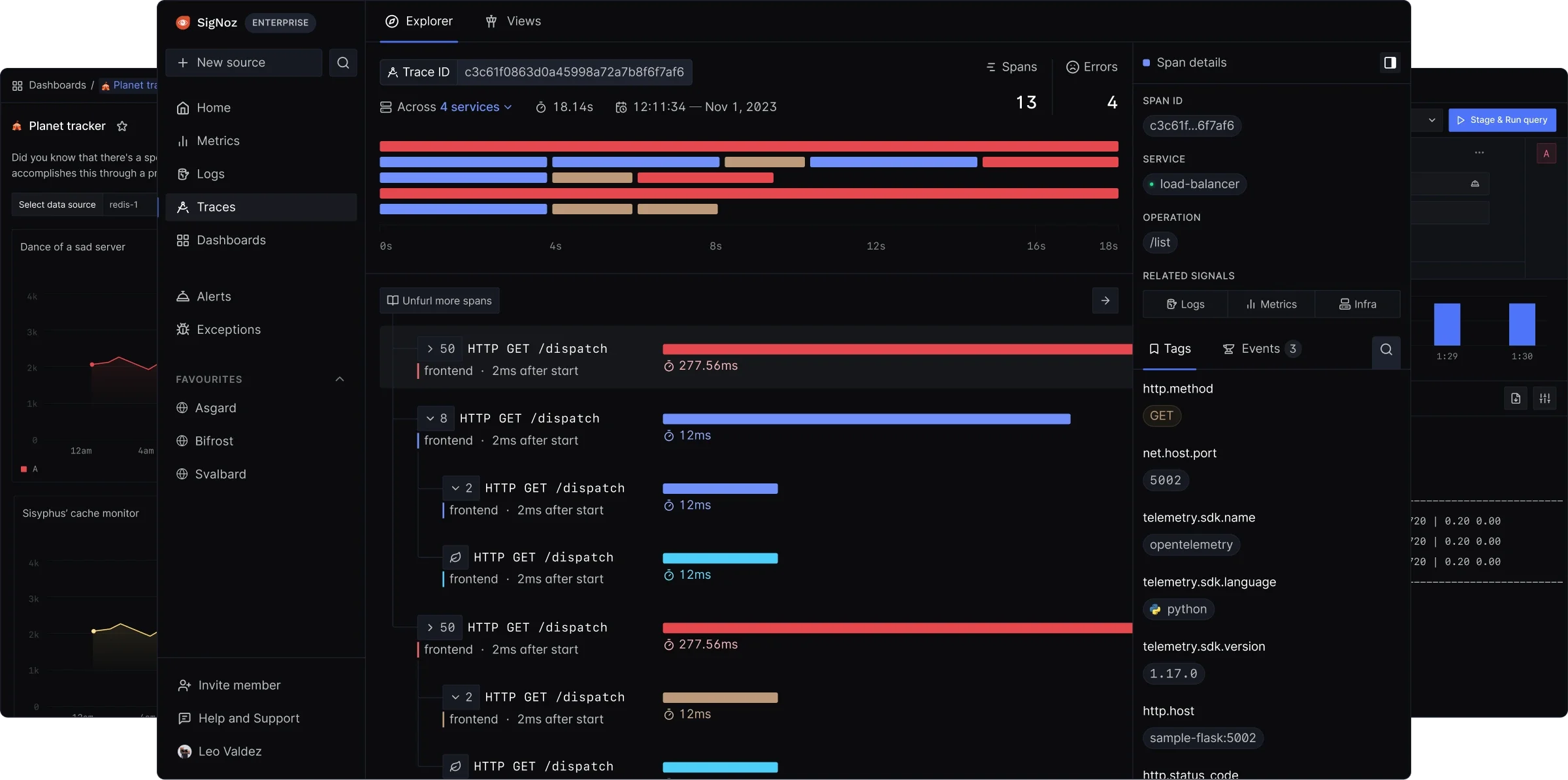Open the search icon in the Tags panel

click(1386, 351)
